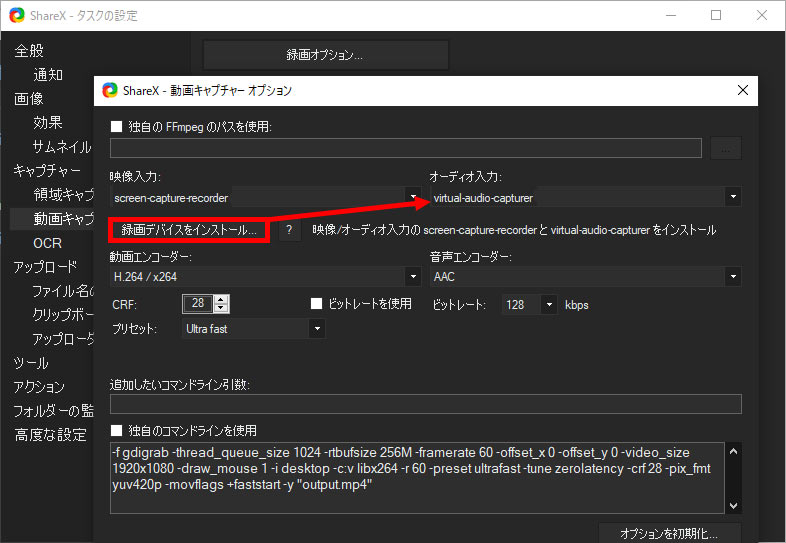This screenshot has width=786, height=543.
Task: Enable 独自の FFmpeg のパスを使用 checkbox
Action: point(116,126)
